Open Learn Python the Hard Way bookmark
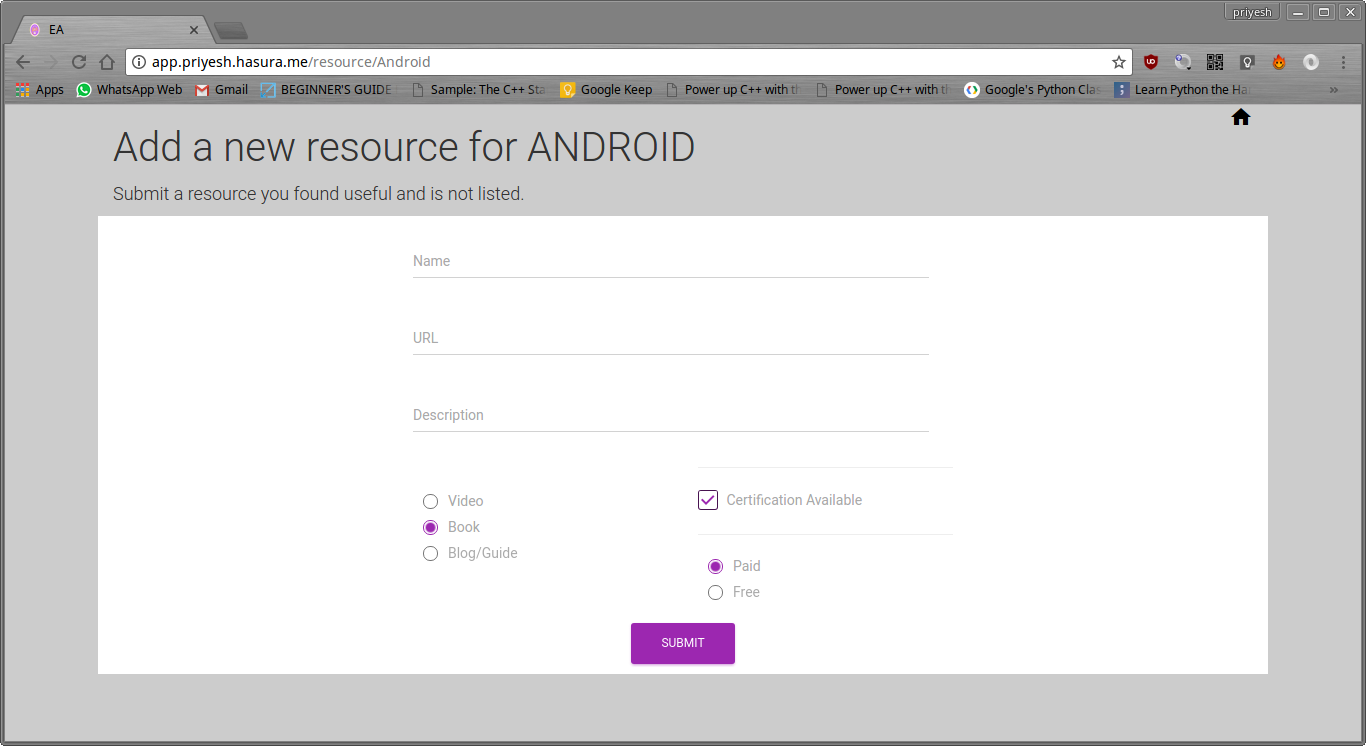 1183,90
